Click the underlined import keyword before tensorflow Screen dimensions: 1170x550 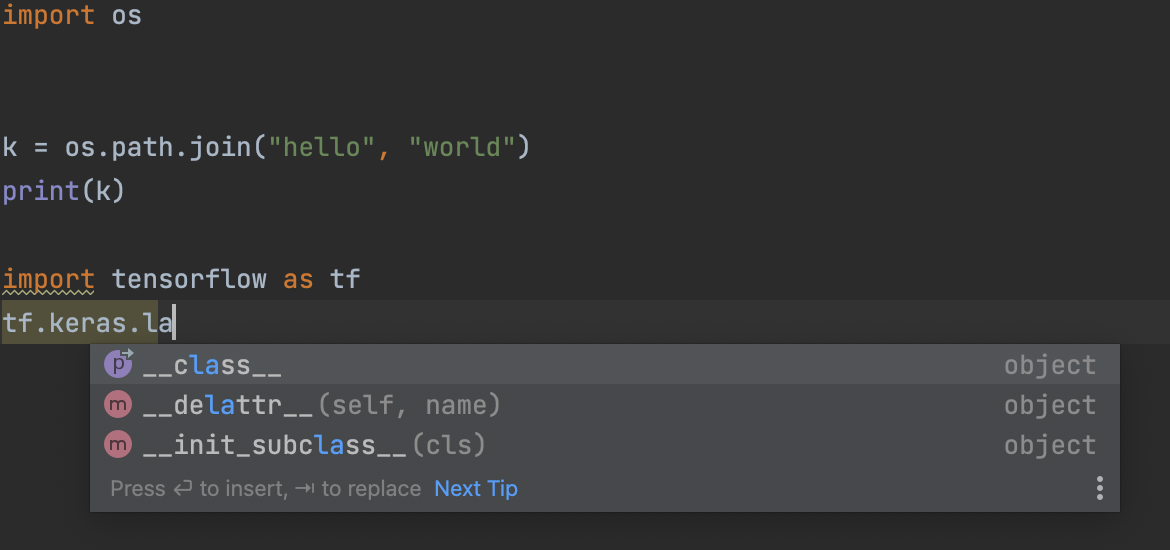point(49,280)
